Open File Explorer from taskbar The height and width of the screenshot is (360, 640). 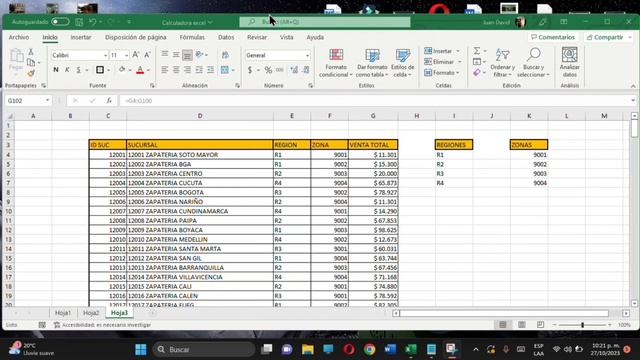pos(307,349)
